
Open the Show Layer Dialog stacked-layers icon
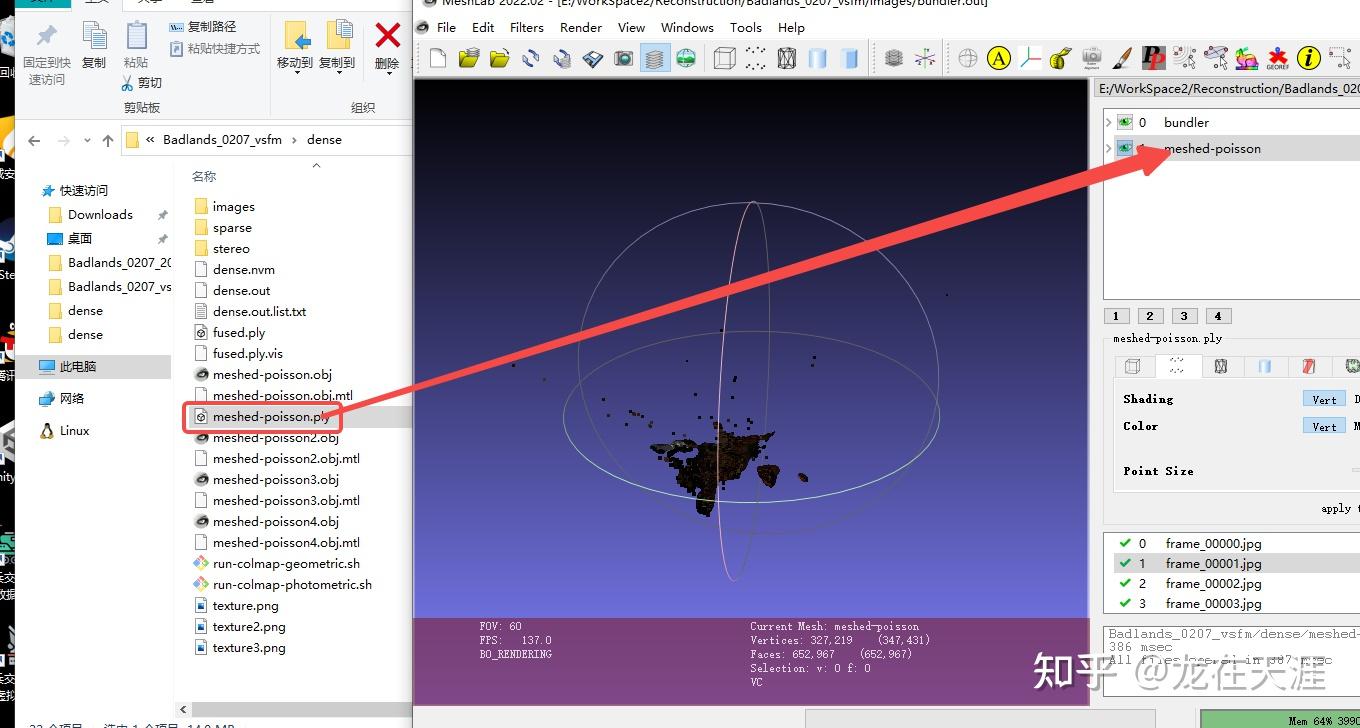[x=655, y=58]
